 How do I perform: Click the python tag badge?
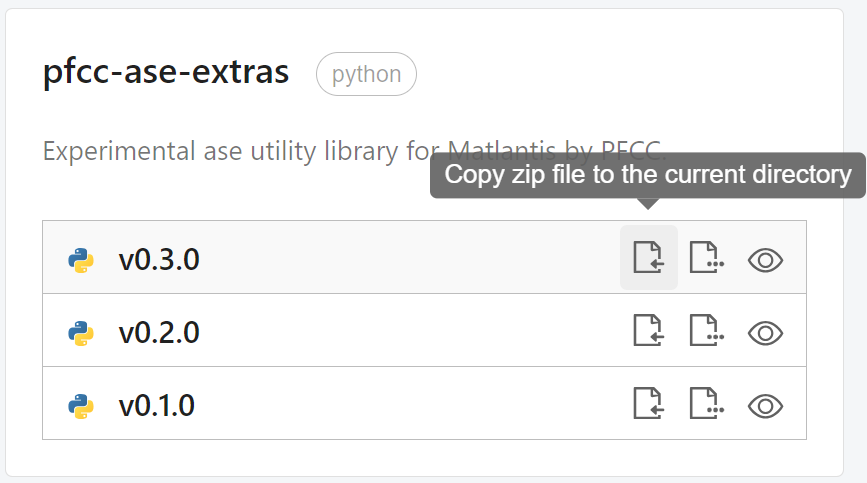click(x=366, y=74)
